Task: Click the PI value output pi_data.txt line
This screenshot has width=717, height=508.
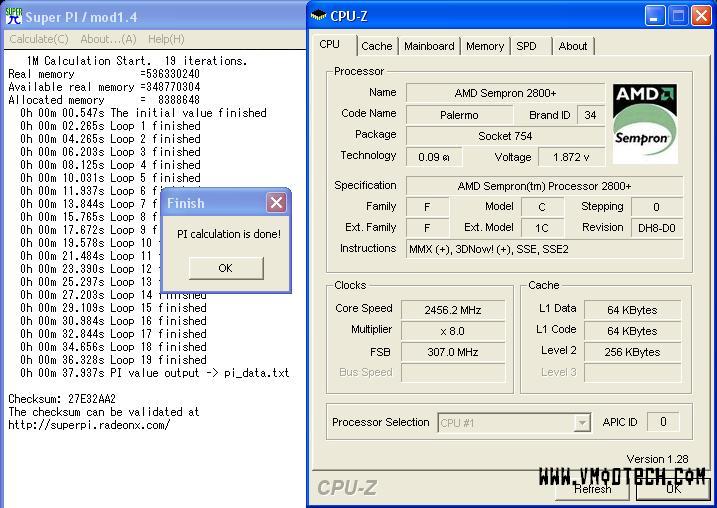Action: pyautogui.click(x=155, y=373)
